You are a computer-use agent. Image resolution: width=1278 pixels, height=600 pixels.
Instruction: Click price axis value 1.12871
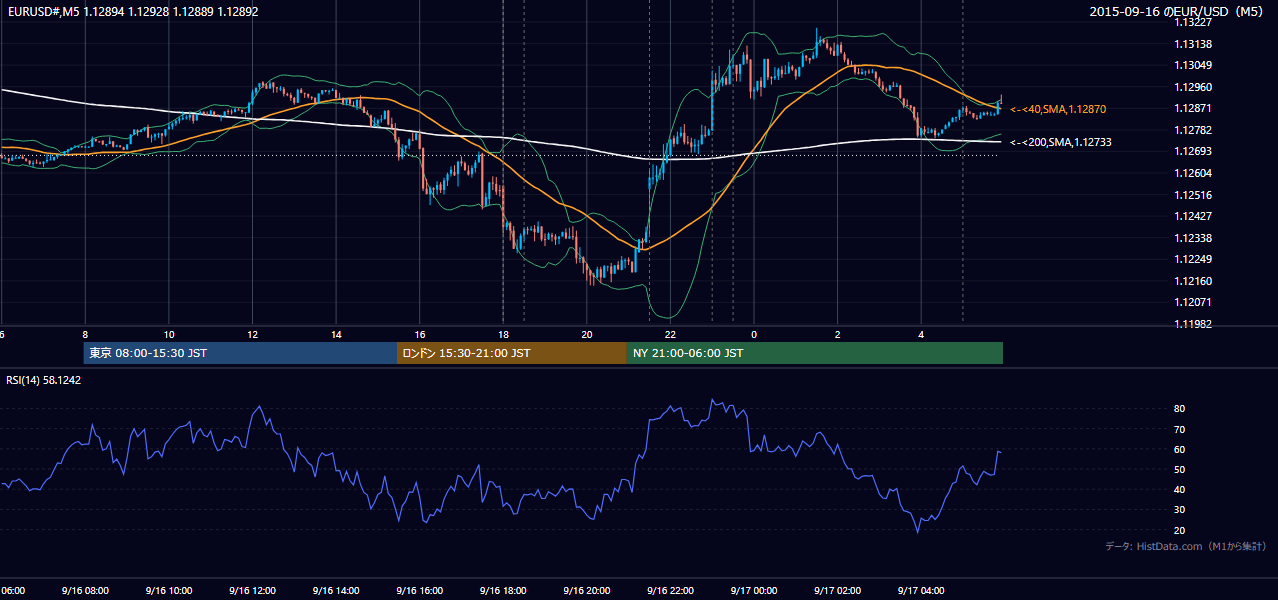point(1193,108)
